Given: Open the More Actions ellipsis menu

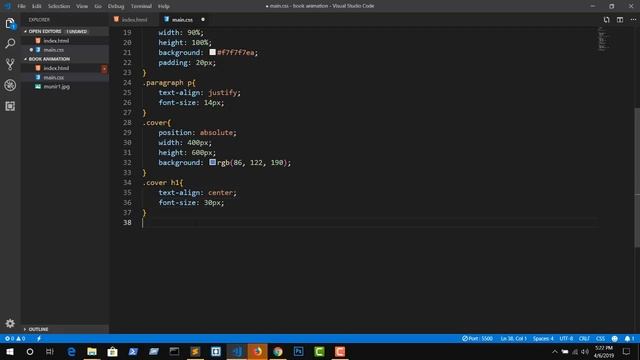Looking at the screenshot, I should coord(633,20).
